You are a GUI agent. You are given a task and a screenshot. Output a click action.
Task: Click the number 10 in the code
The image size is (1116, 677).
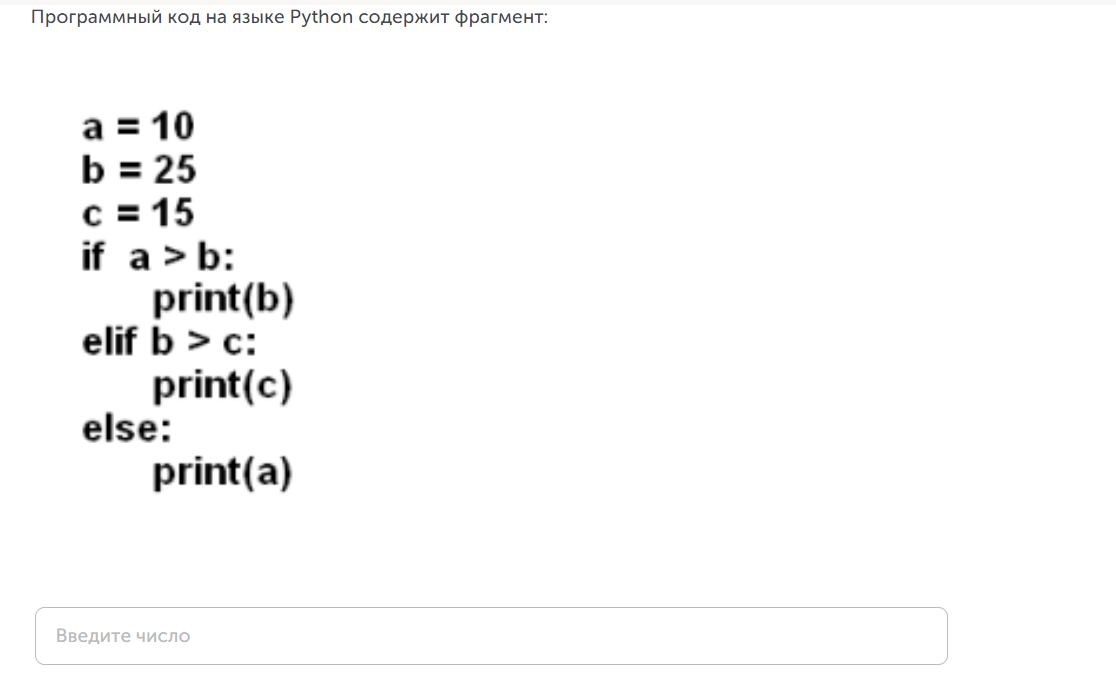pos(172,127)
